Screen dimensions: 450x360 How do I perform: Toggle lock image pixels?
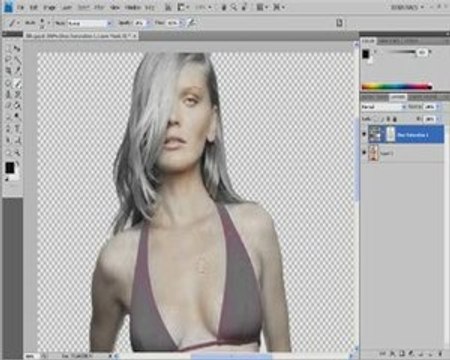click(x=383, y=119)
